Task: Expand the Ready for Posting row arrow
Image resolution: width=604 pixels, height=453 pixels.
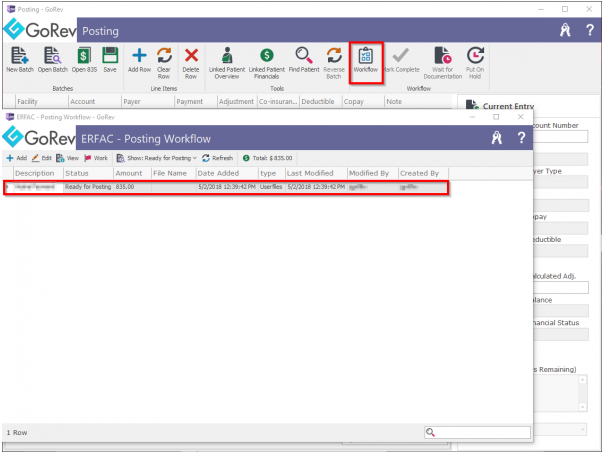Action: (7, 187)
